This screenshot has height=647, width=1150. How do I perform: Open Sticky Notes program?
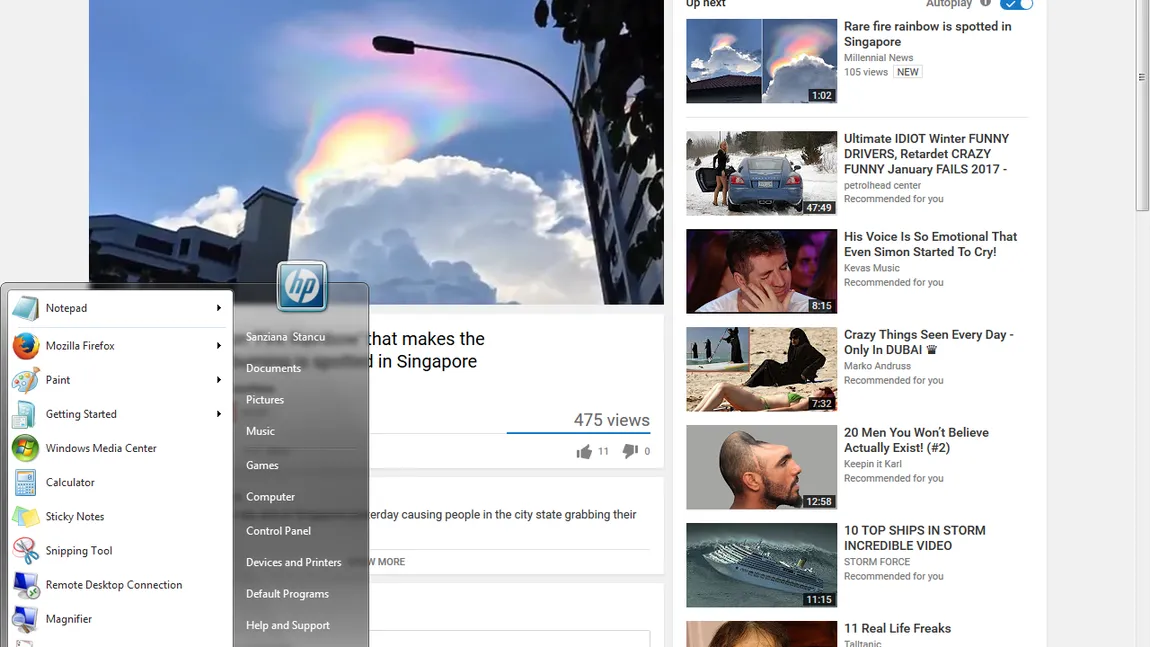[x=75, y=517]
